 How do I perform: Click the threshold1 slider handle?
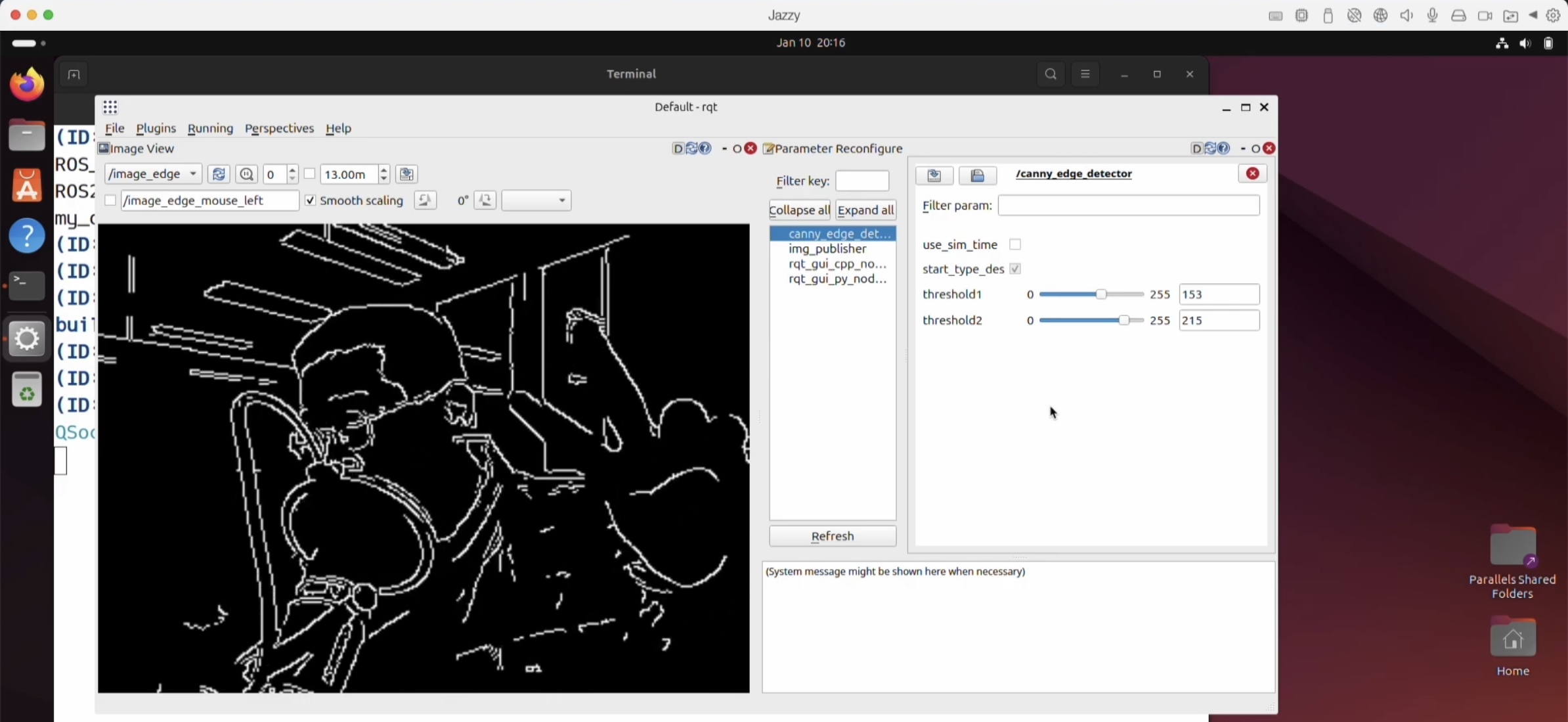coord(1101,294)
